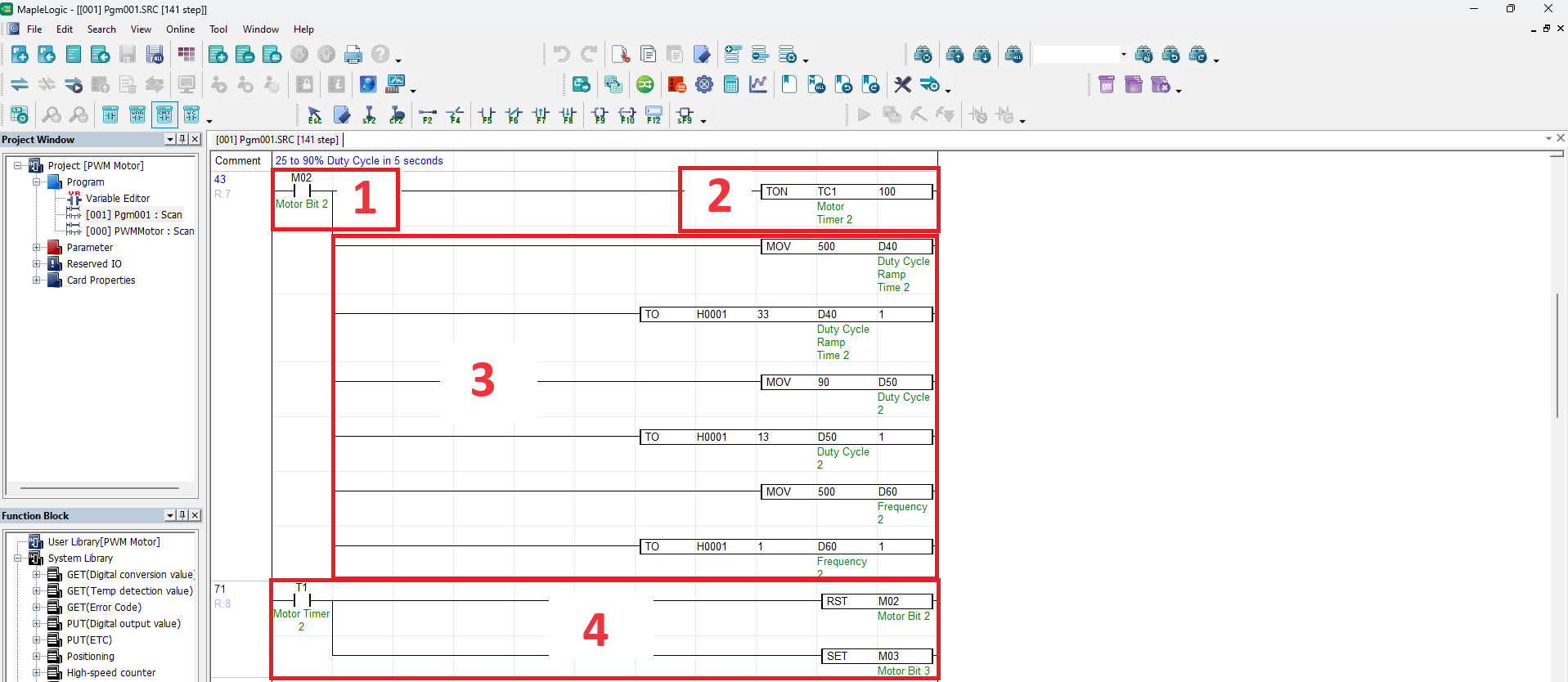Click the F9 coil output tool
1568x682 pixels.
[x=600, y=115]
